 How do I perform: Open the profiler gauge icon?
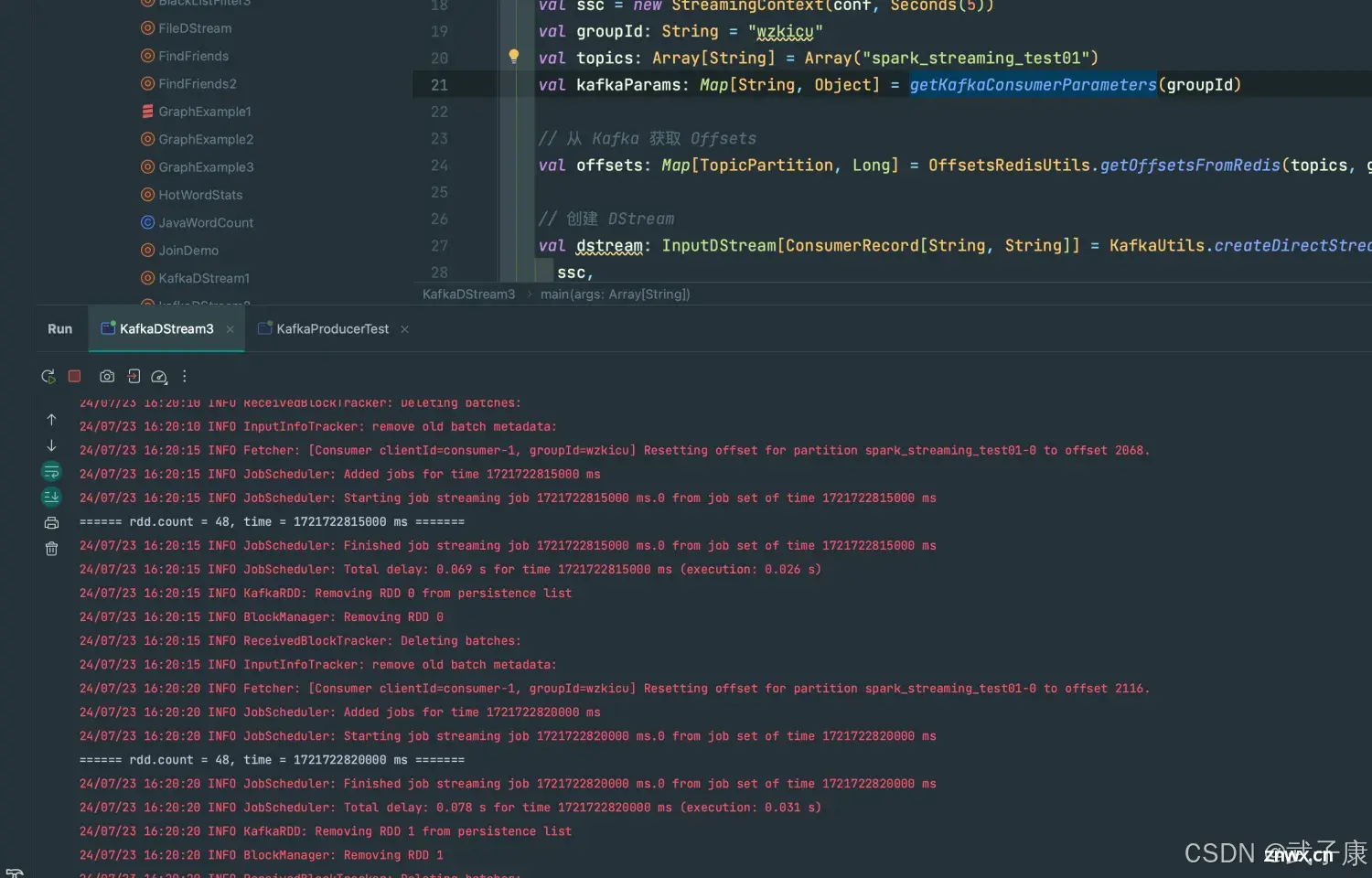pos(159,376)
